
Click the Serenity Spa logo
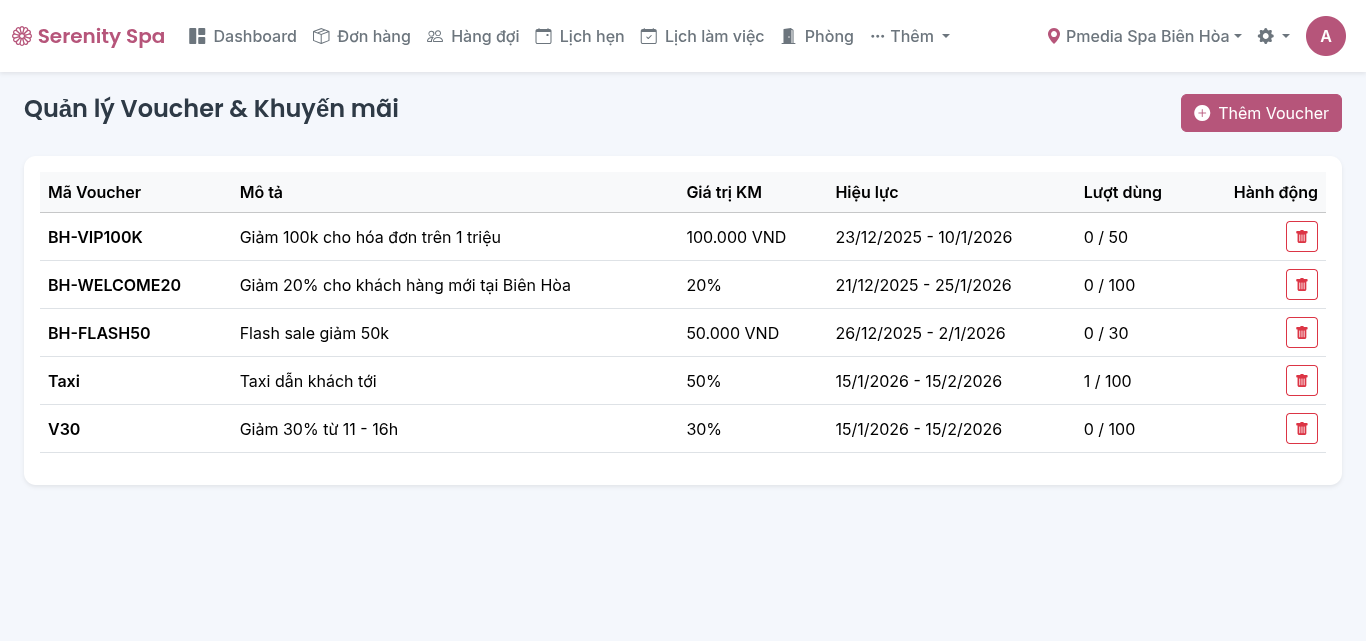(x=88, y=36)
